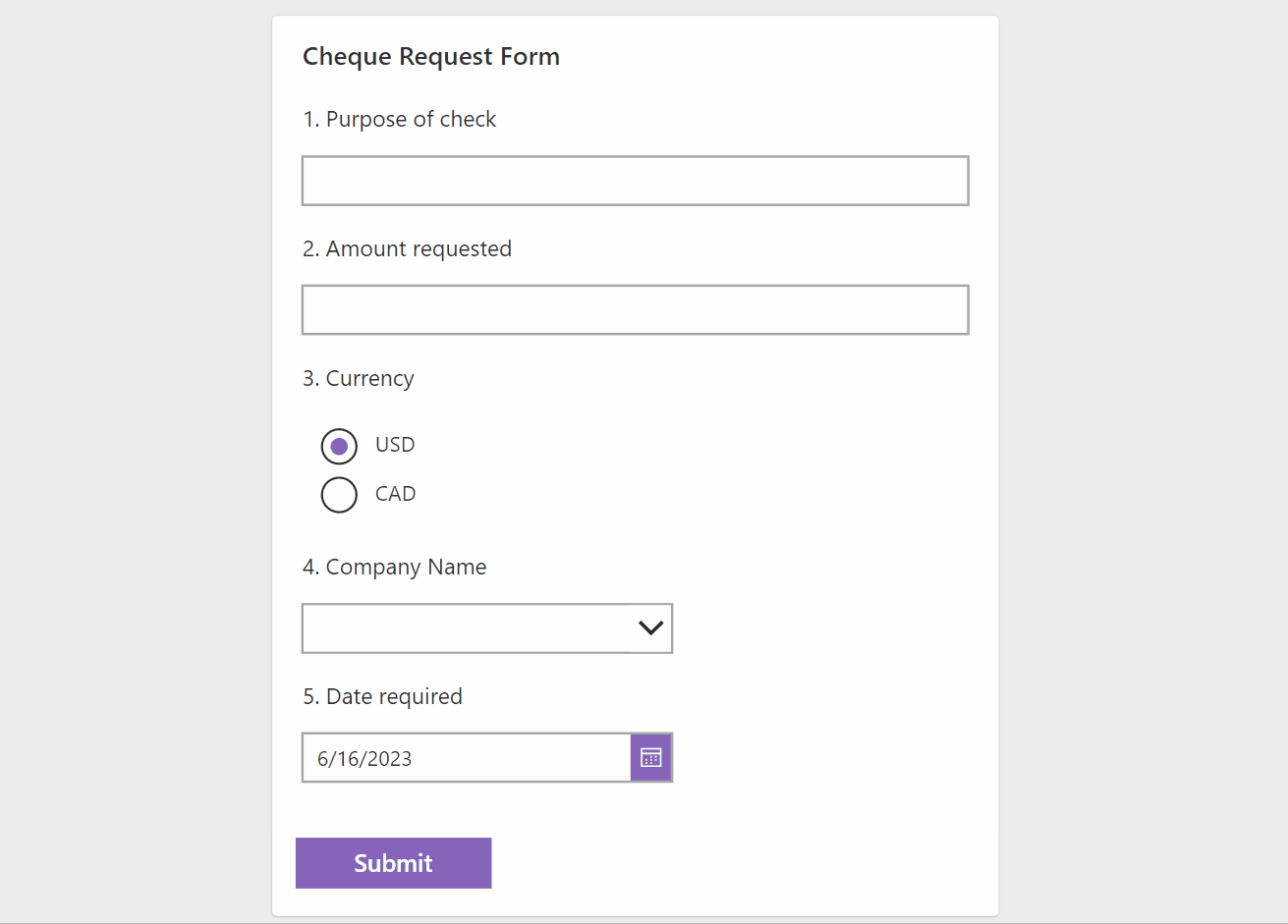
Task: Click the empty circle beside CAD
Action: [339, 495]
